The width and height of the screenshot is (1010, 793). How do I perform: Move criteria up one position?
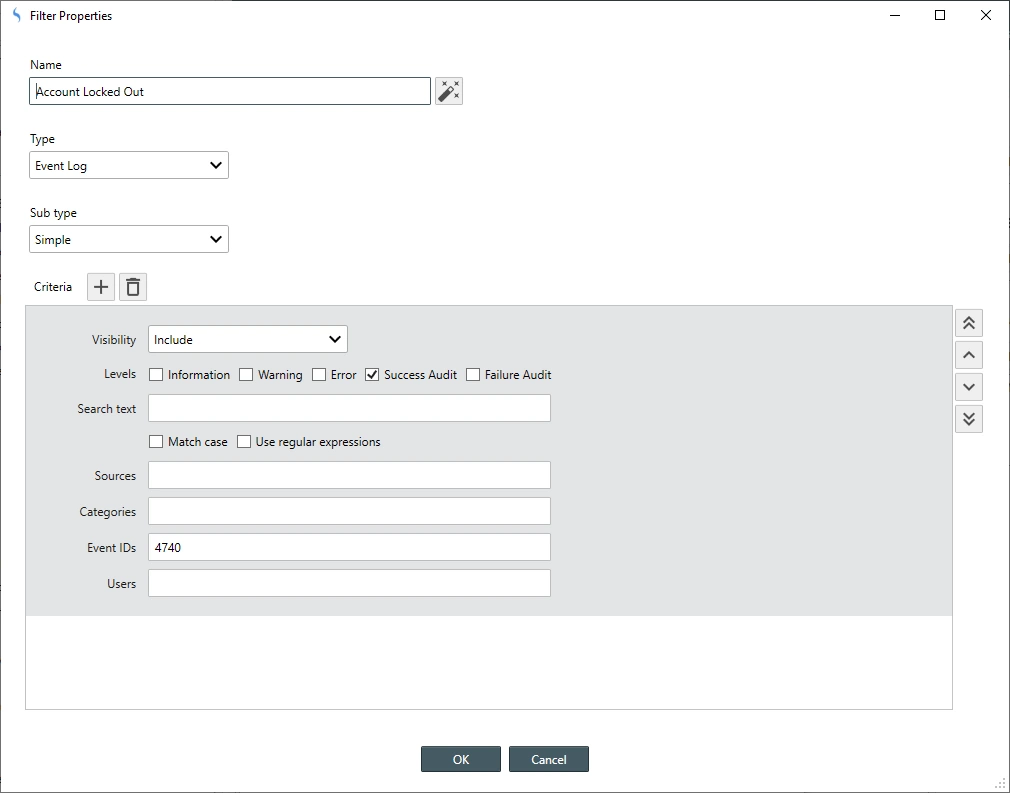pos(968,355)
